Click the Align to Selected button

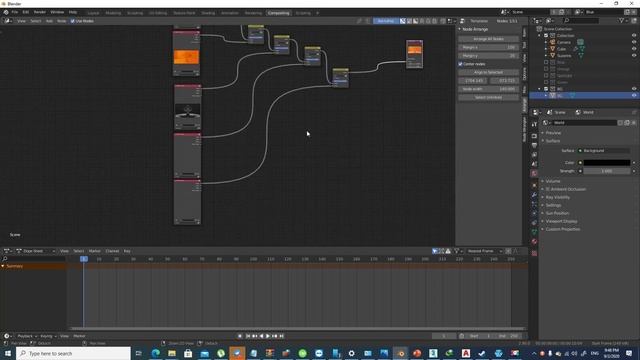click(x=488, y=72)
